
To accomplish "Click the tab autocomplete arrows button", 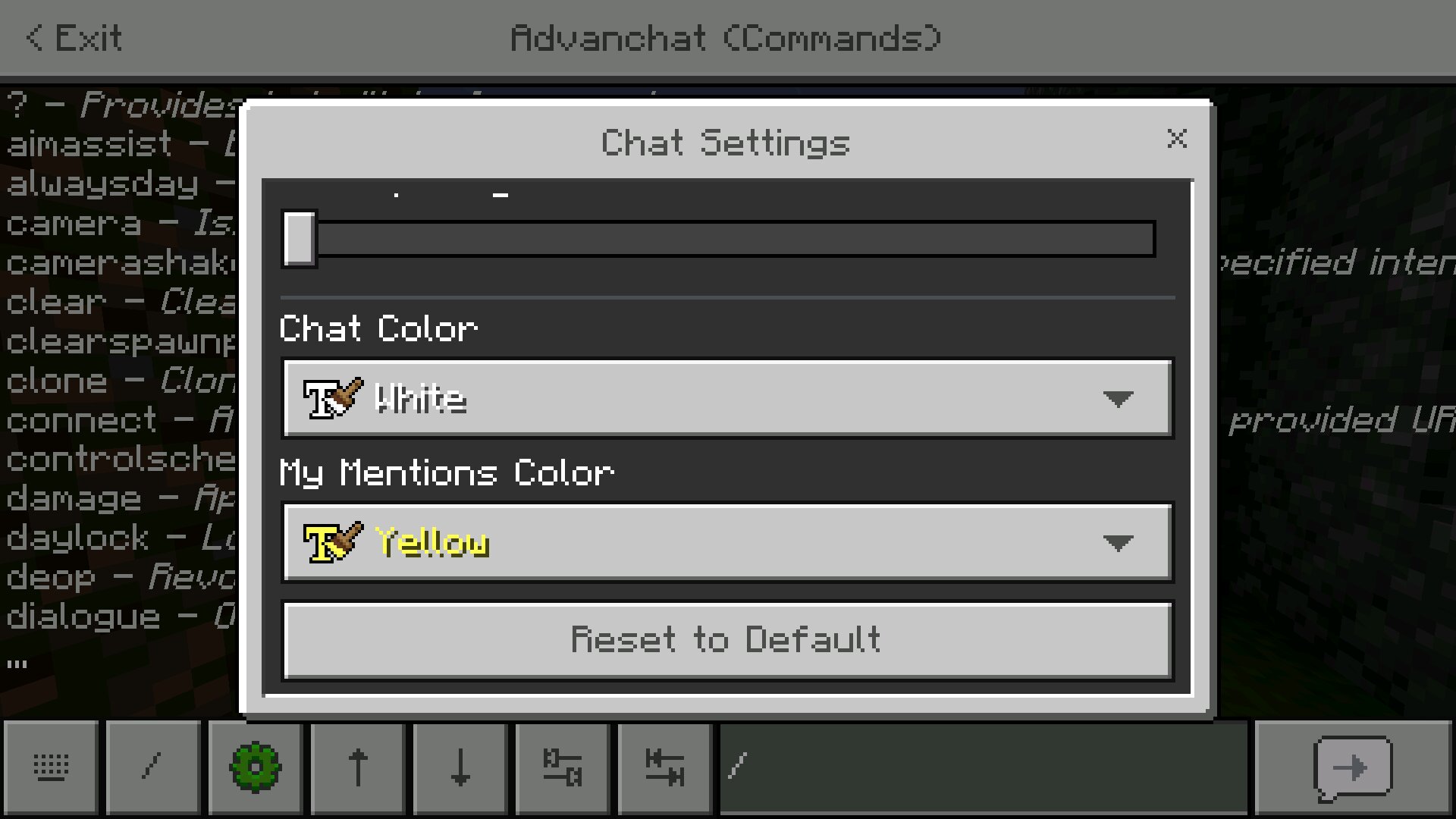I will tap(665, 768).
